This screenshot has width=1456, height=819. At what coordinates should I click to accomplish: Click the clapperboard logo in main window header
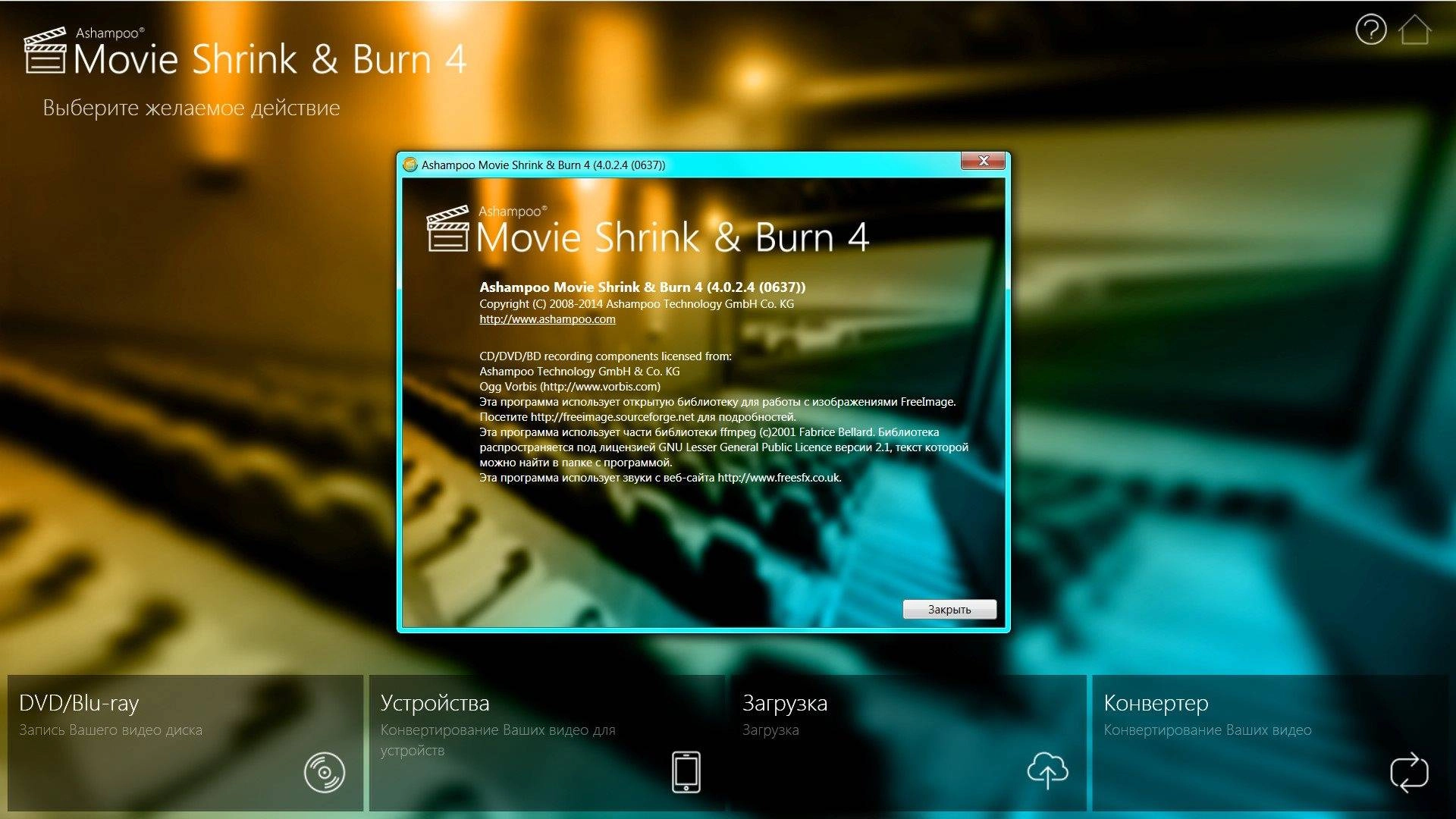click(x=45, y=50)
